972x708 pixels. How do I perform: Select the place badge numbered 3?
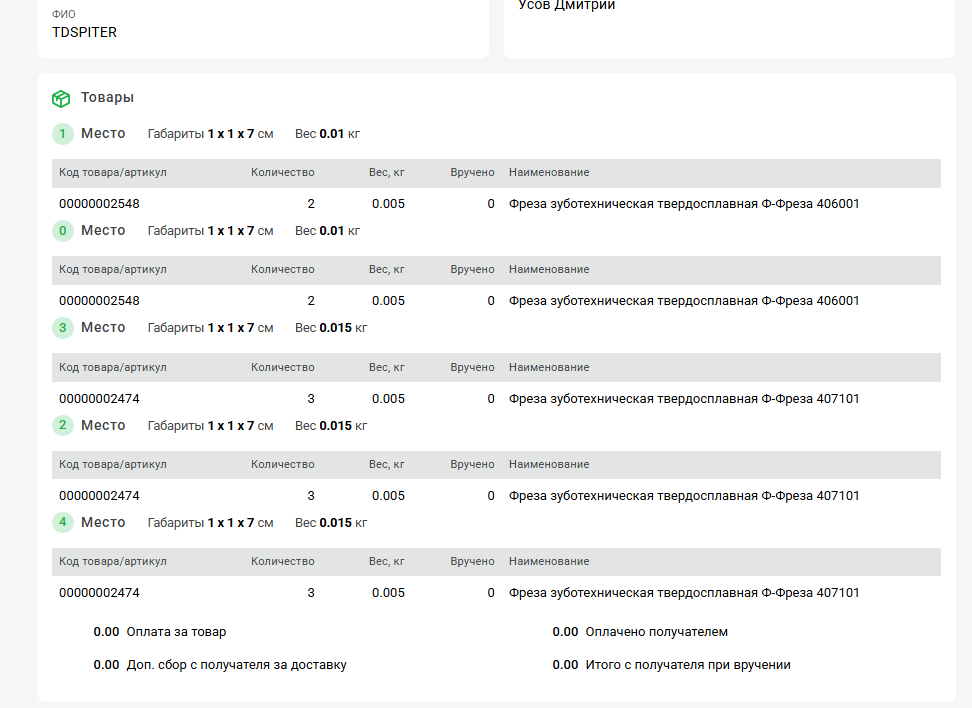click(x=63, y=328)
